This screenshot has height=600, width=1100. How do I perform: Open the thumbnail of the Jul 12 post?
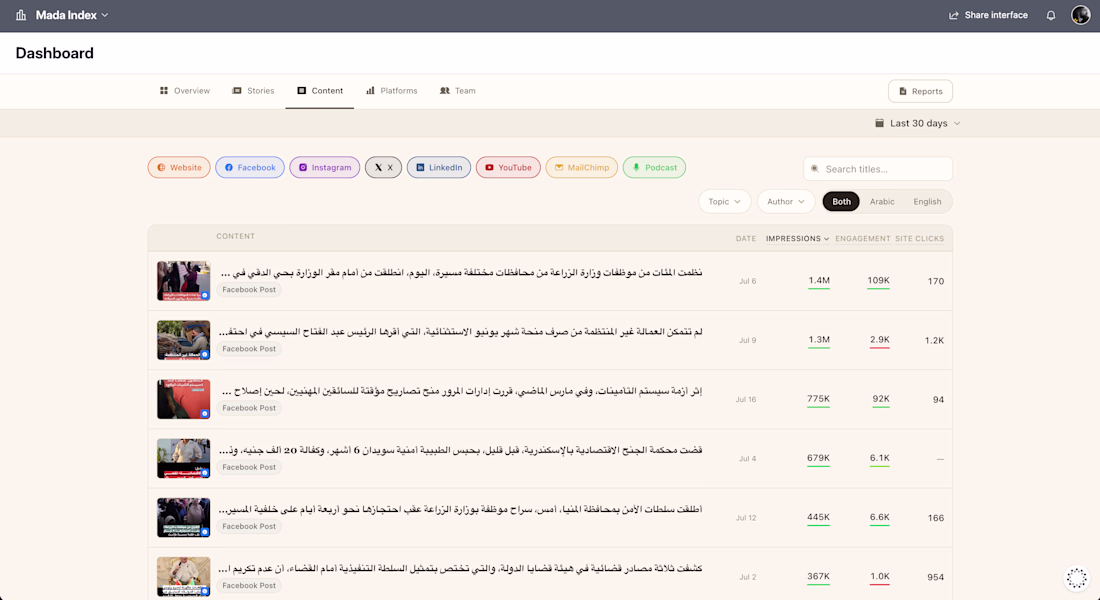click(183, 517)
